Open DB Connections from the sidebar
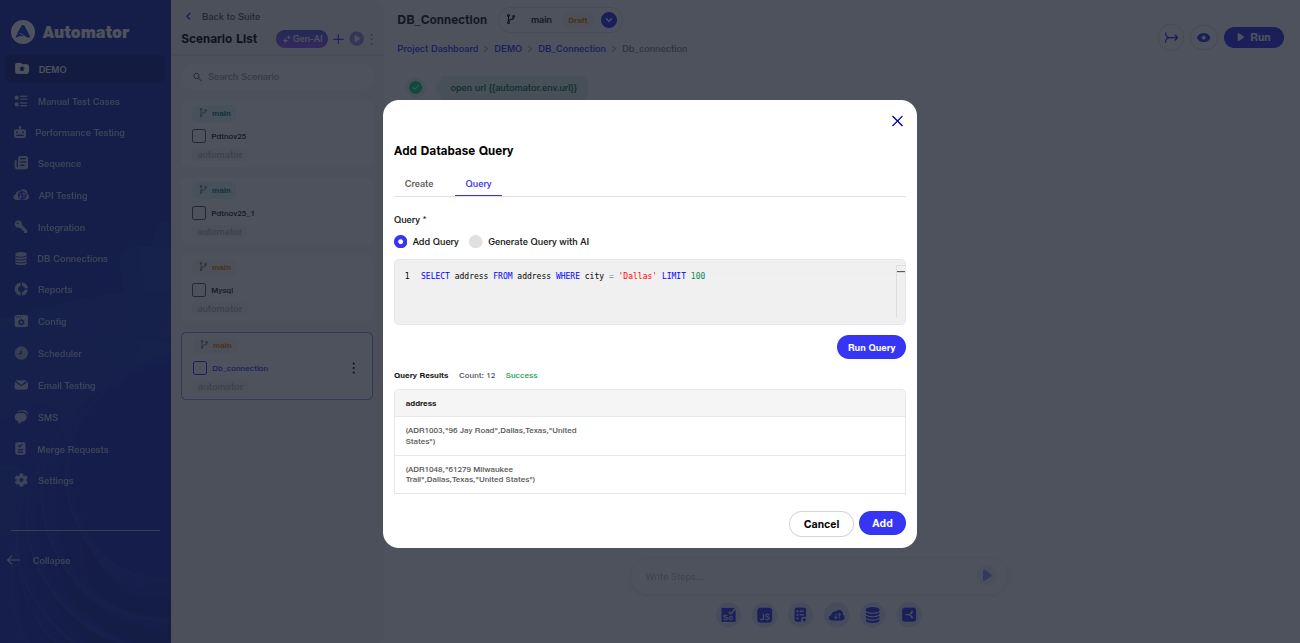The width and height of the screenshot is (1300, 643). (72, 259)
